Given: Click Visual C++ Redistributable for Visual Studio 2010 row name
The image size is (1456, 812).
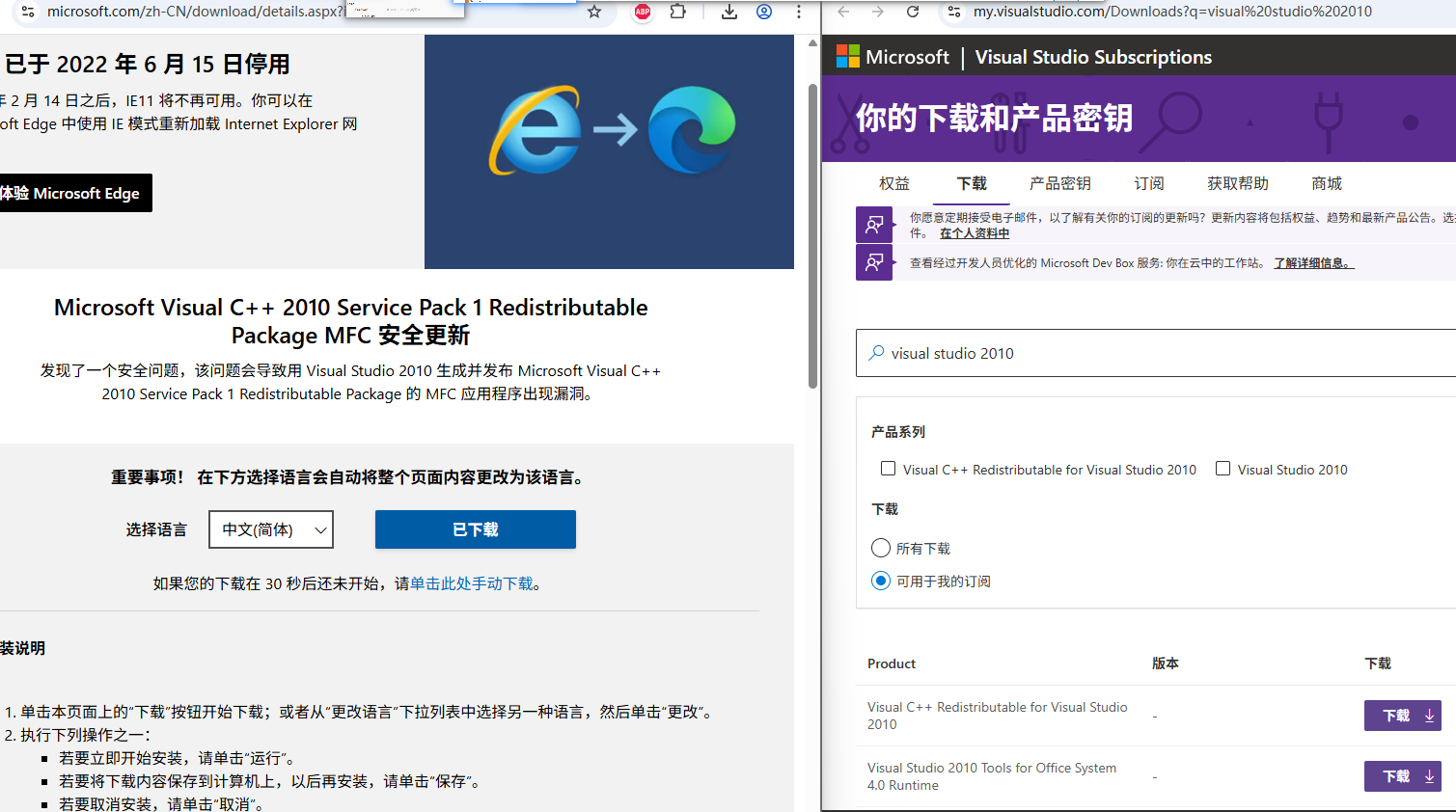Looking at the screenshot, I should (997, 716).
